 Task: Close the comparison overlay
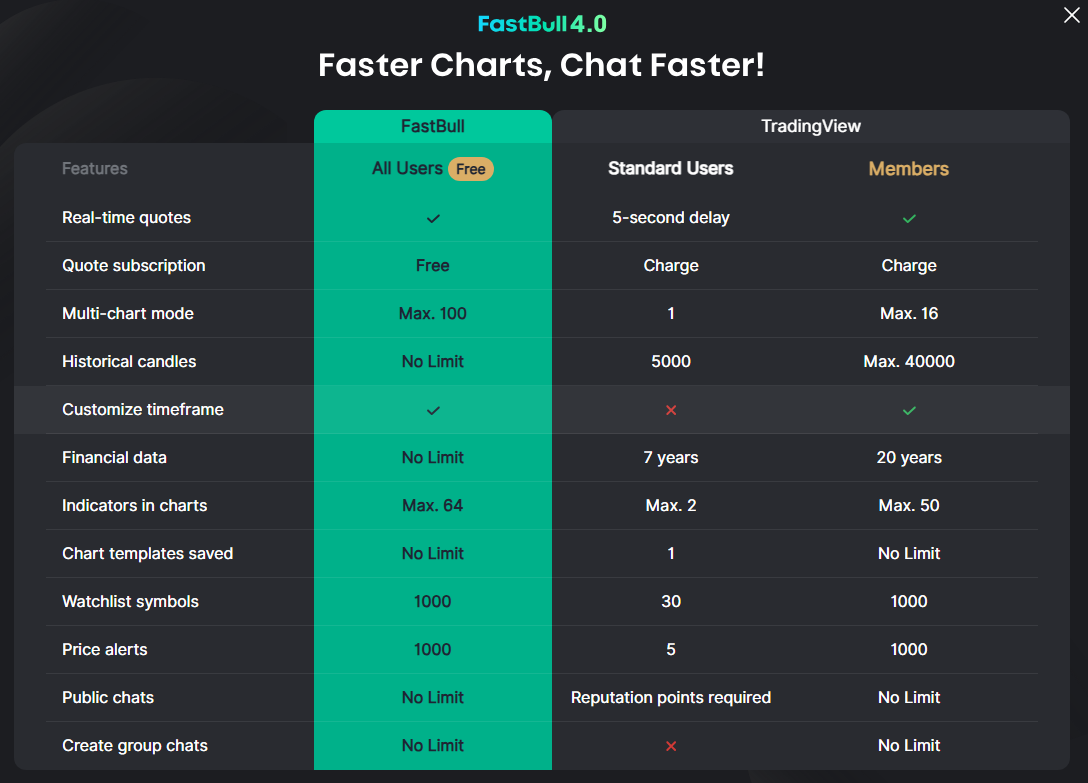point(1071,15)
